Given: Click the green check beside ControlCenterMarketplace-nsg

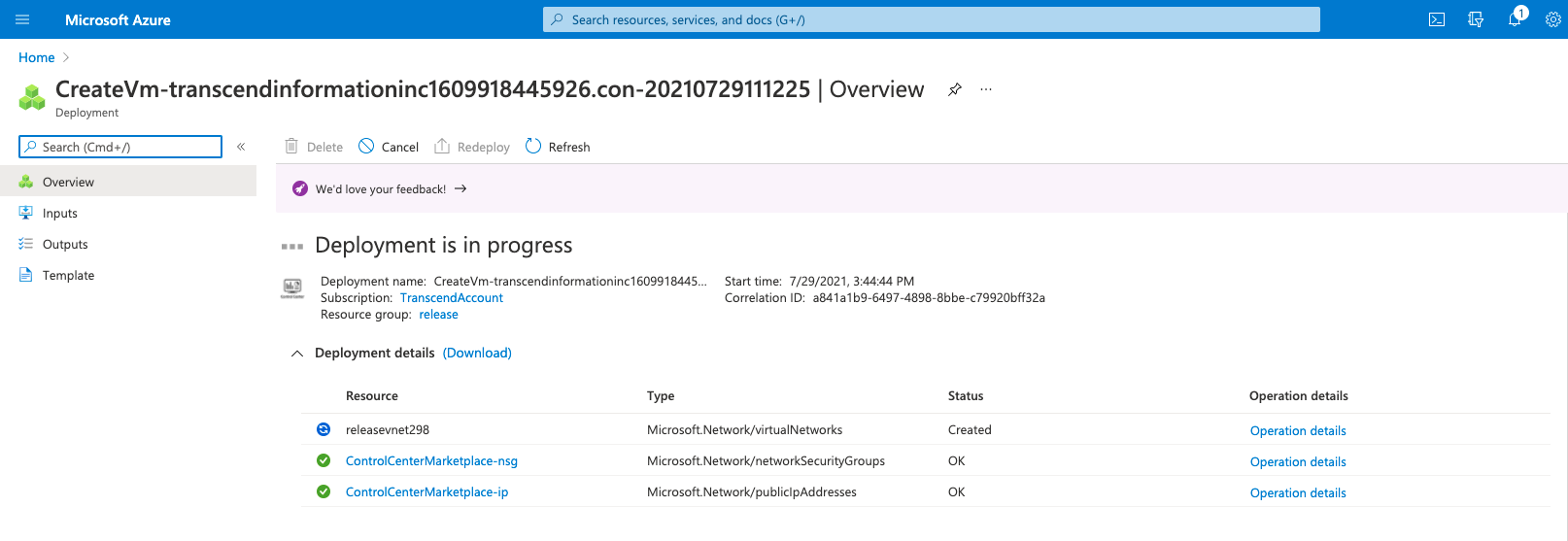Looking at the screenshot, I should coord(324,460).
